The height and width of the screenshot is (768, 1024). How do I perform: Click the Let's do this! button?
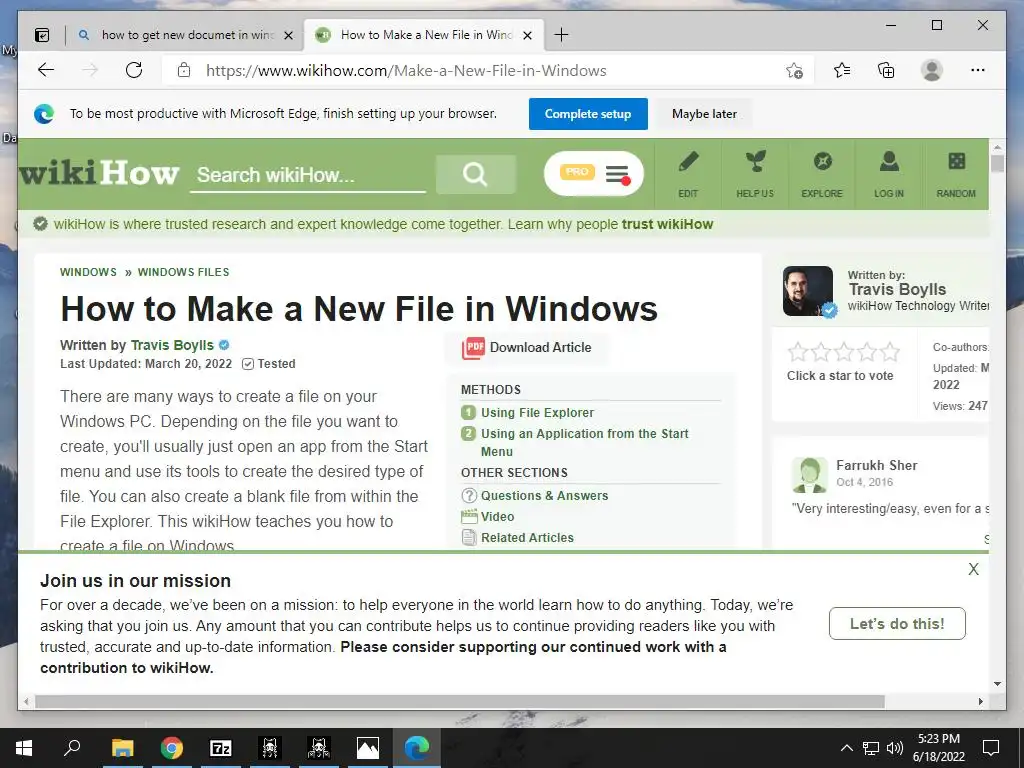(897, 624)
